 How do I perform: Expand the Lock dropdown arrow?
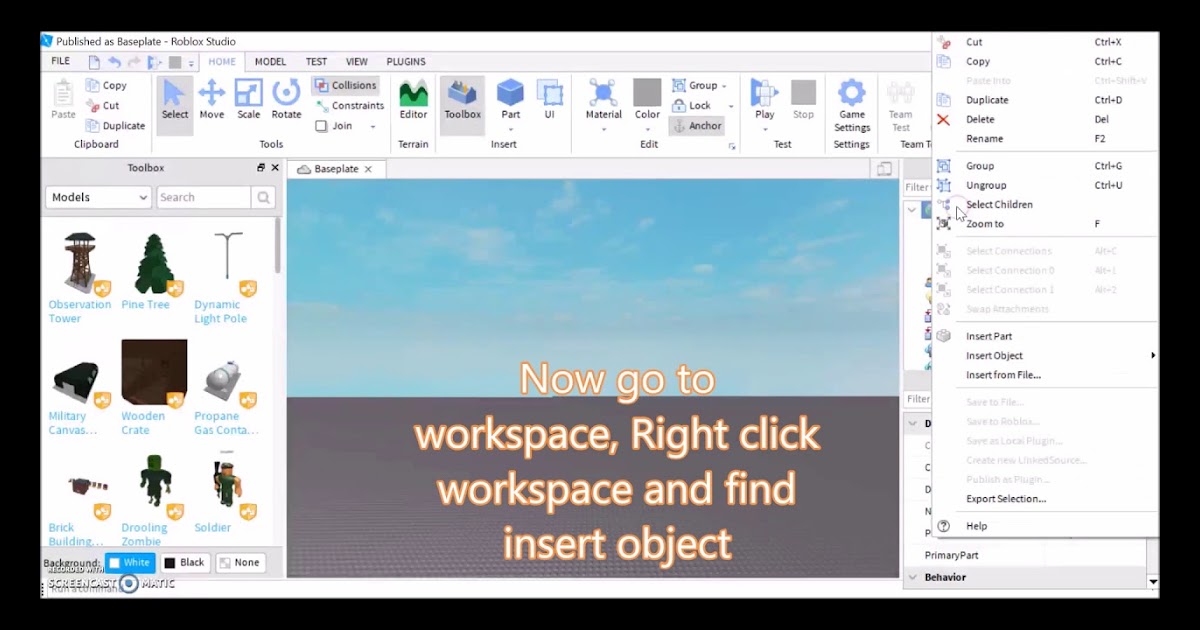pos(730,106)
